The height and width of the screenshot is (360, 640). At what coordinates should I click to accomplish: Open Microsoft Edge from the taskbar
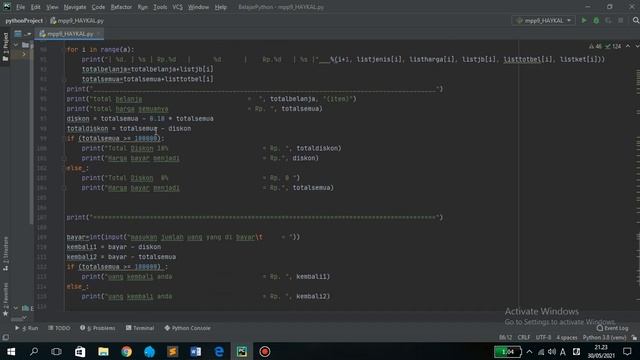click(x=219, y=351)
